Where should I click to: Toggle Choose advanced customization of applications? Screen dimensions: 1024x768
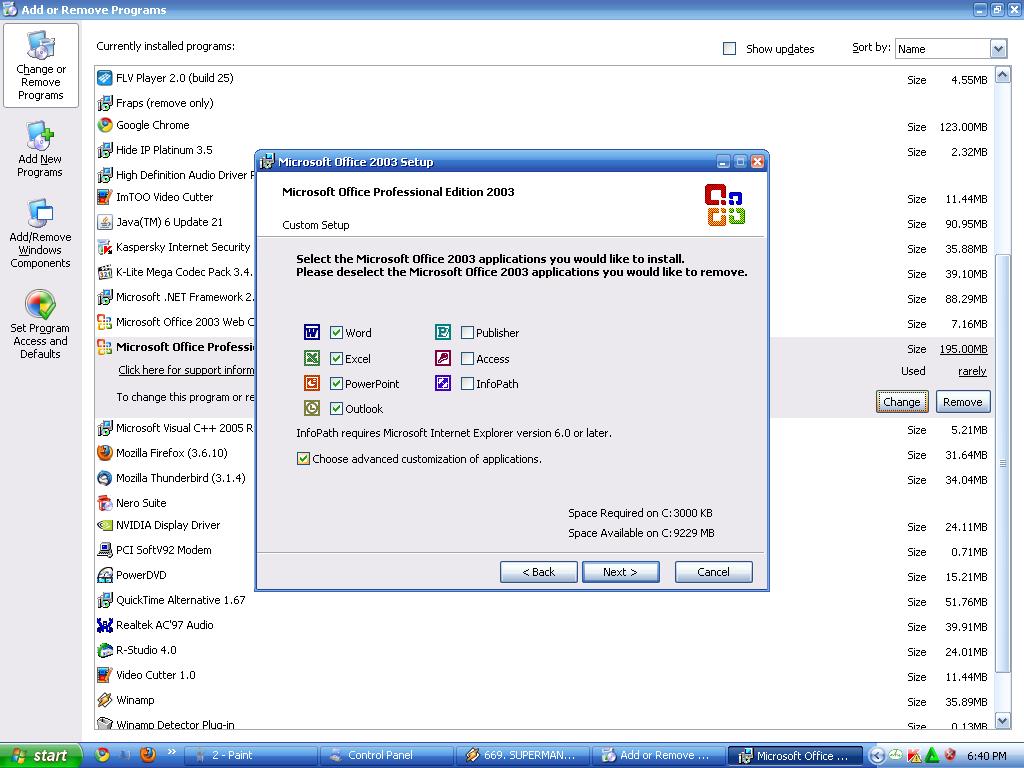(303, 458)
